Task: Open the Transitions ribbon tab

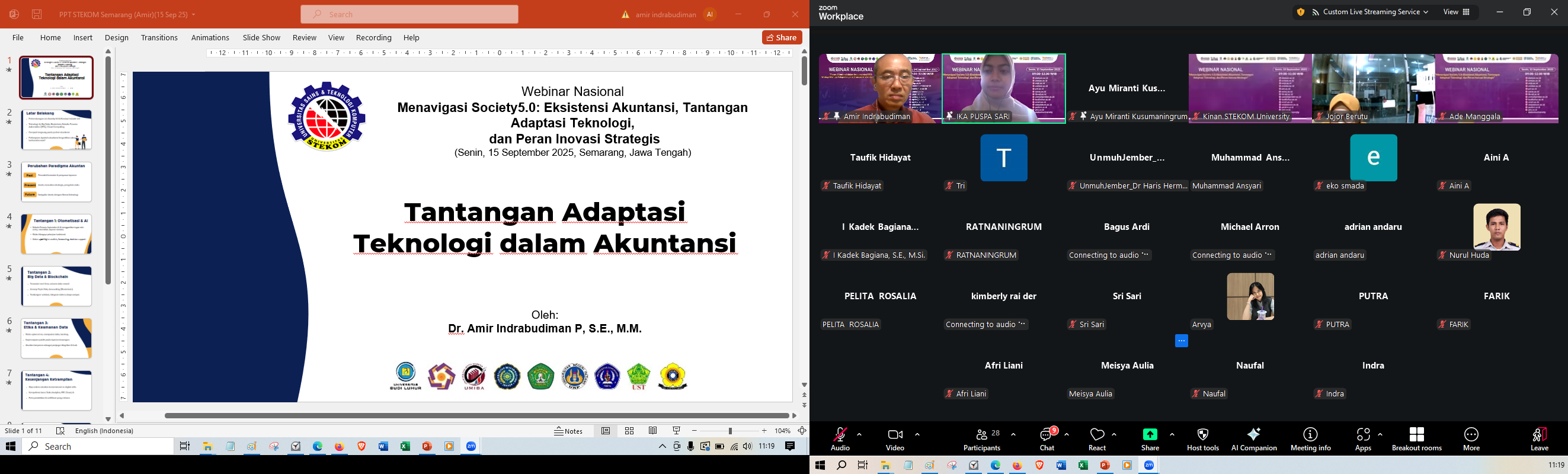Action: click(x=159, y=38)
